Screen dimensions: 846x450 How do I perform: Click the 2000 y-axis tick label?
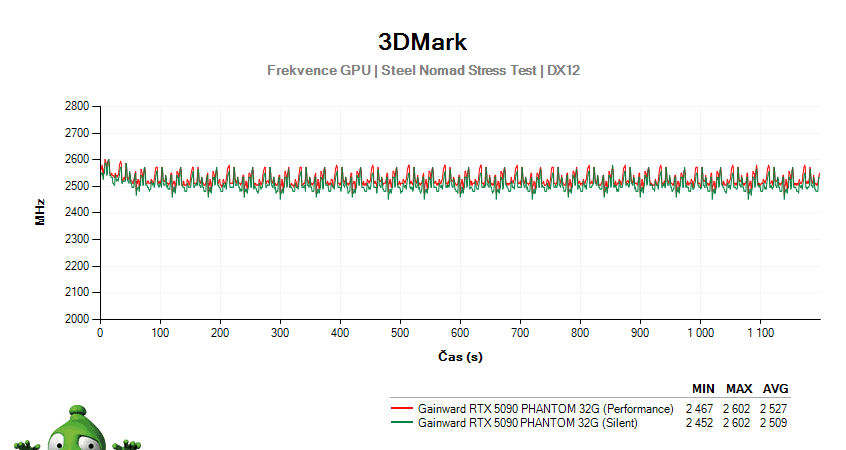tap(77, 319)
